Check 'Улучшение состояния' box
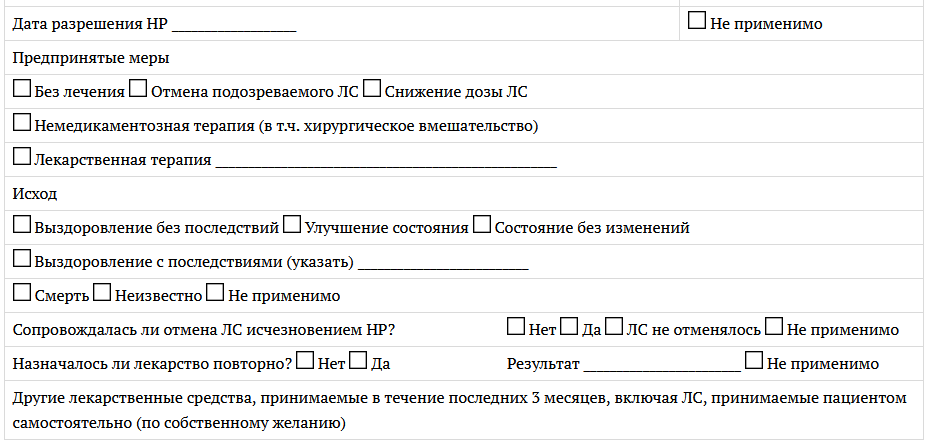The image size is (930, 440). click(292, 225)
